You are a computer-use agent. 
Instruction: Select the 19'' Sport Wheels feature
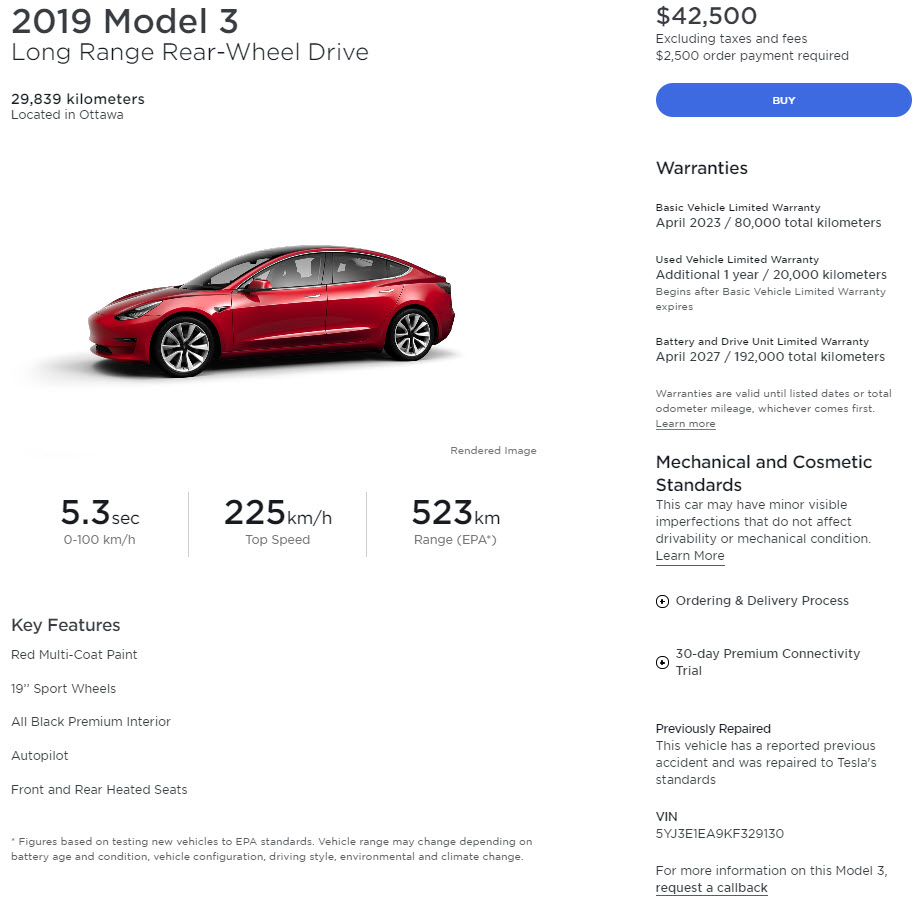(63, 689)
